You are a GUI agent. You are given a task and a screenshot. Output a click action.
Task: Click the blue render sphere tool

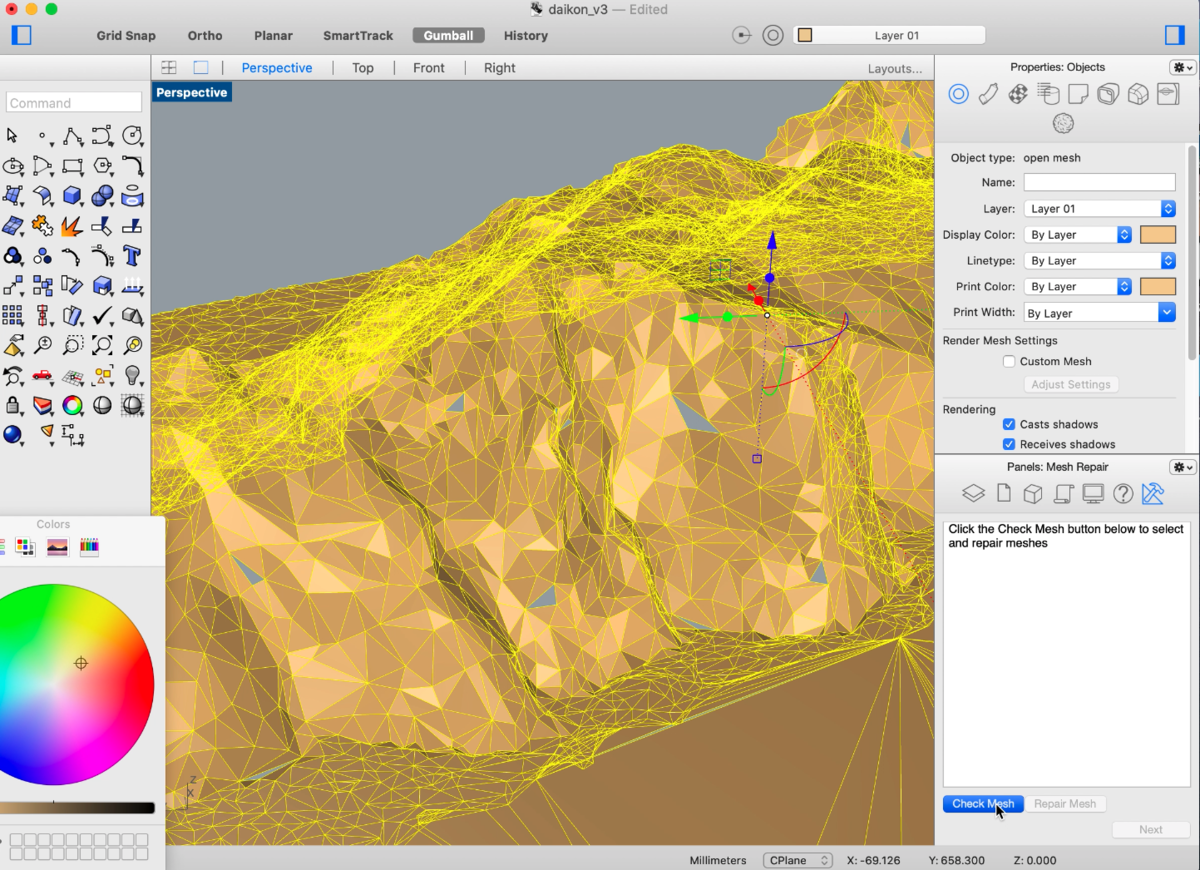[x=12, y=435]
